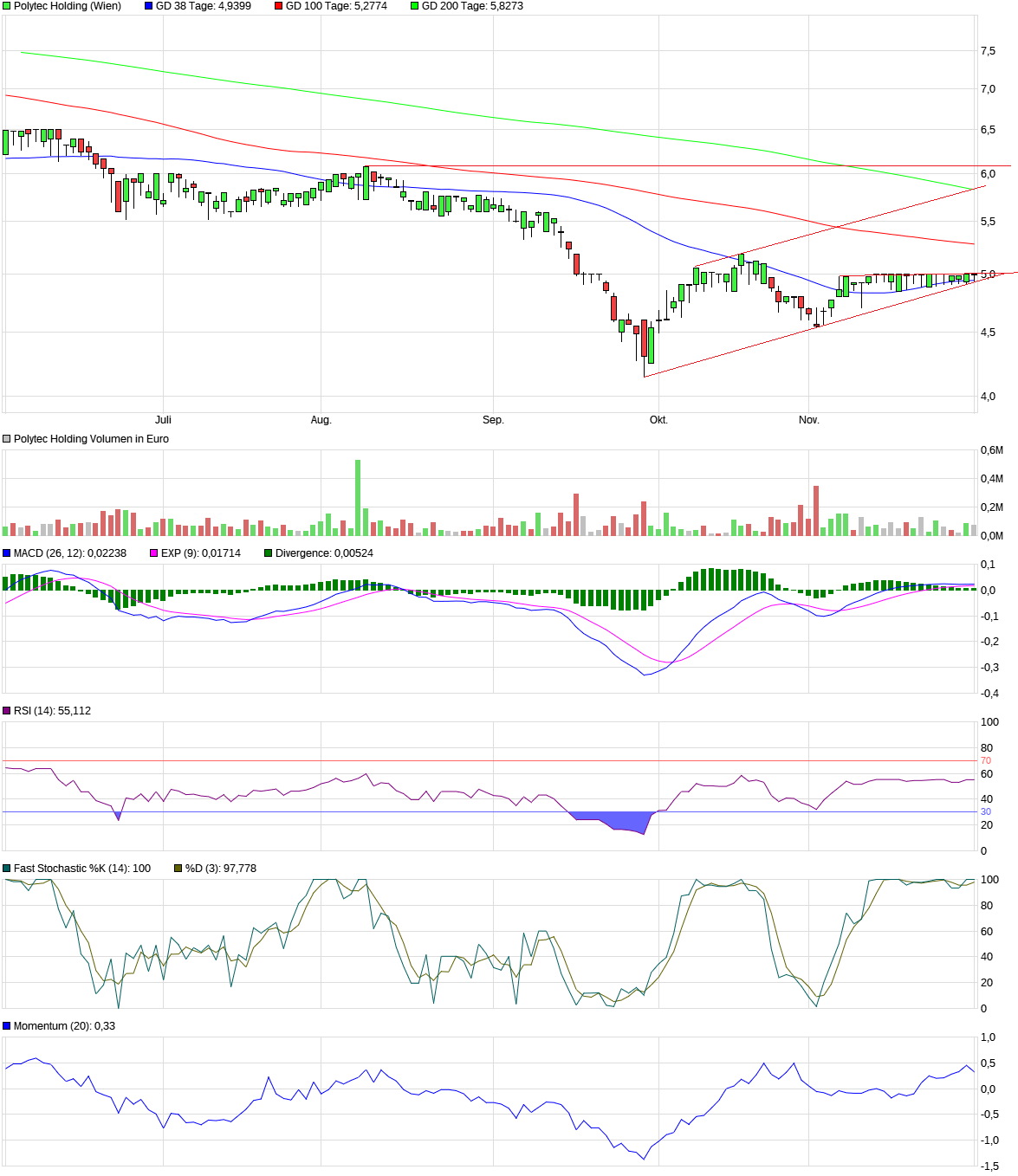Click the 'Sep.' month axis label
1018x1176 pixels.
point(493,420)
